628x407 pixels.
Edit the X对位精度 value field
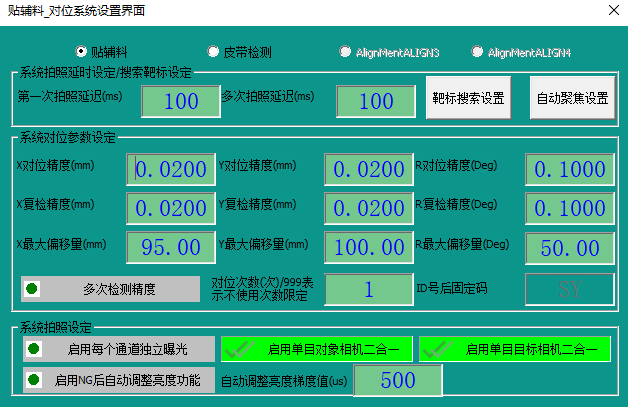[170, 170]
